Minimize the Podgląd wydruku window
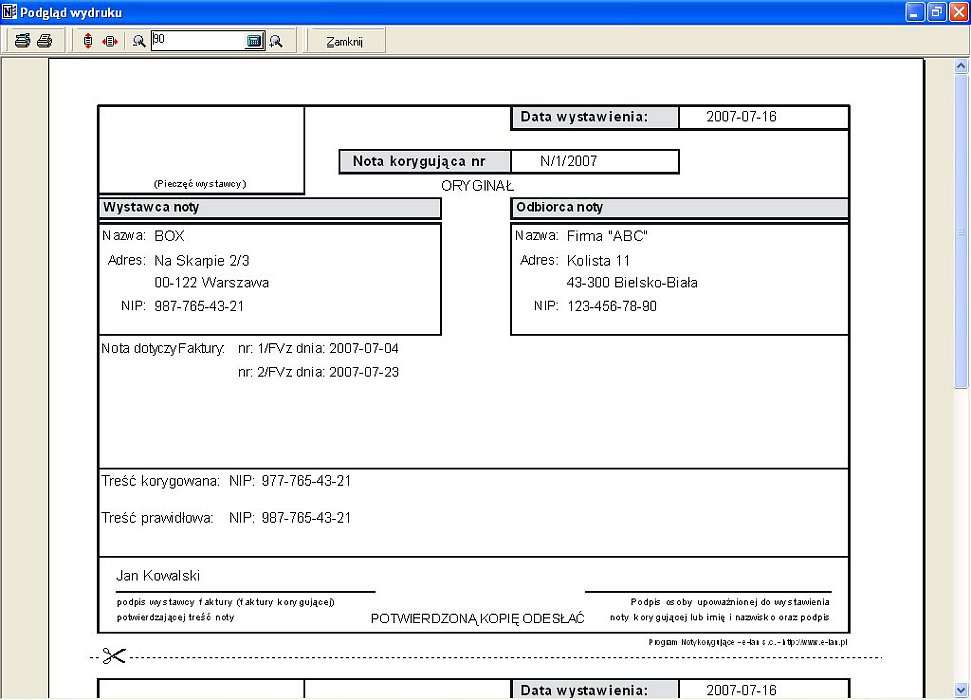 (915, 12)
